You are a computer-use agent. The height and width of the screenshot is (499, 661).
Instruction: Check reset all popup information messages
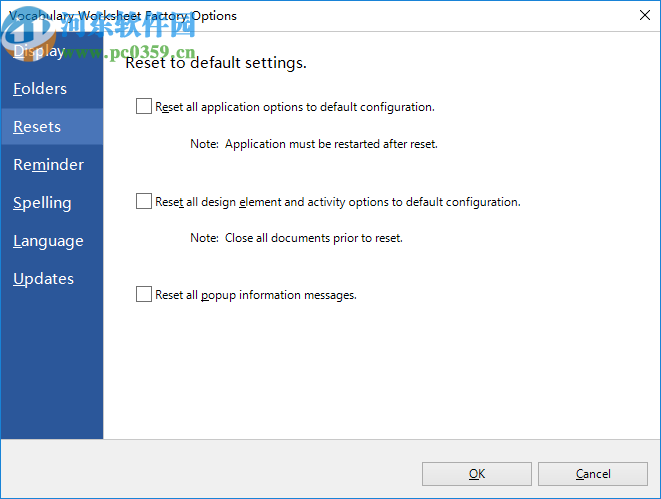[x=144, y=294]
